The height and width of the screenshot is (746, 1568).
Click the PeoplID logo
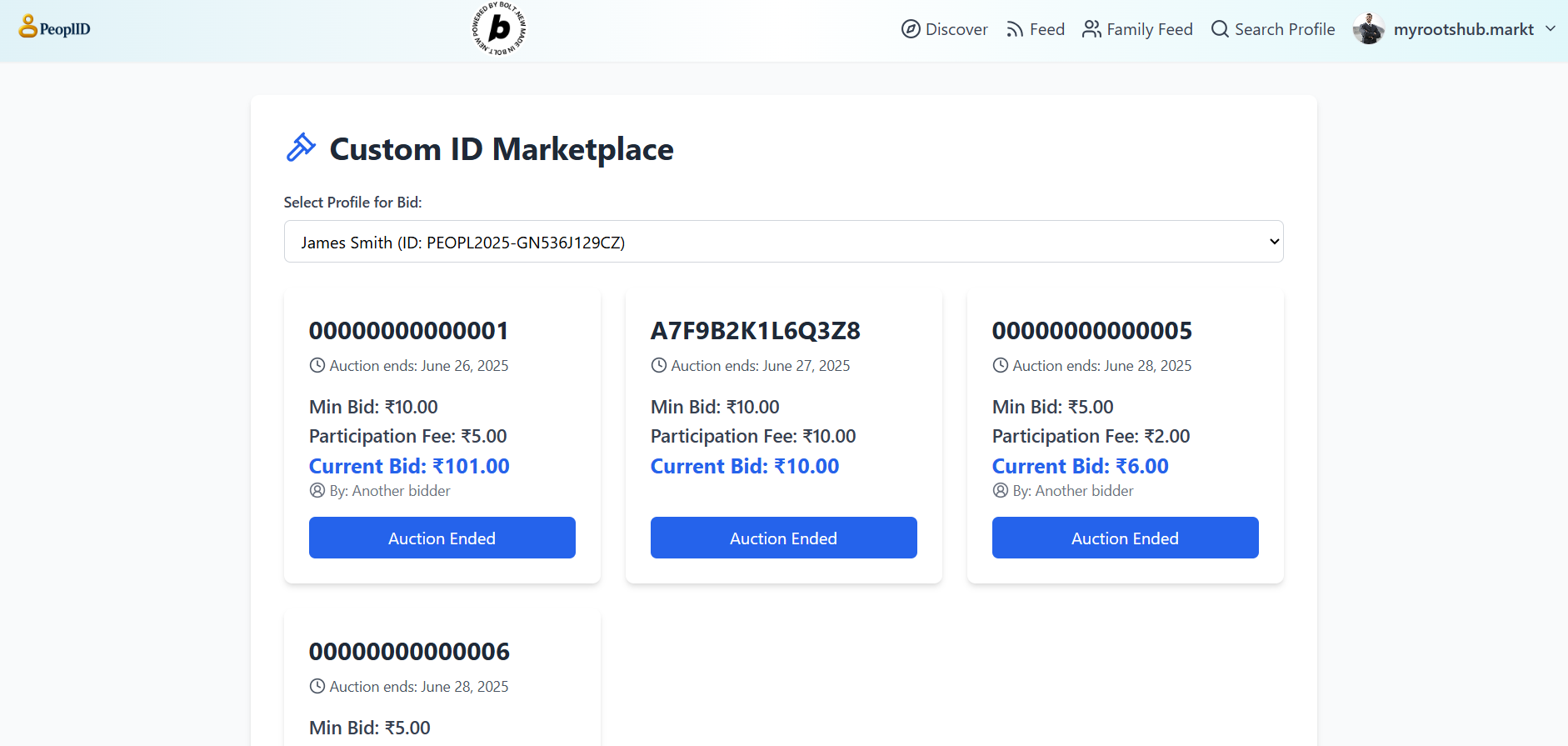click(x=55, y=28)
